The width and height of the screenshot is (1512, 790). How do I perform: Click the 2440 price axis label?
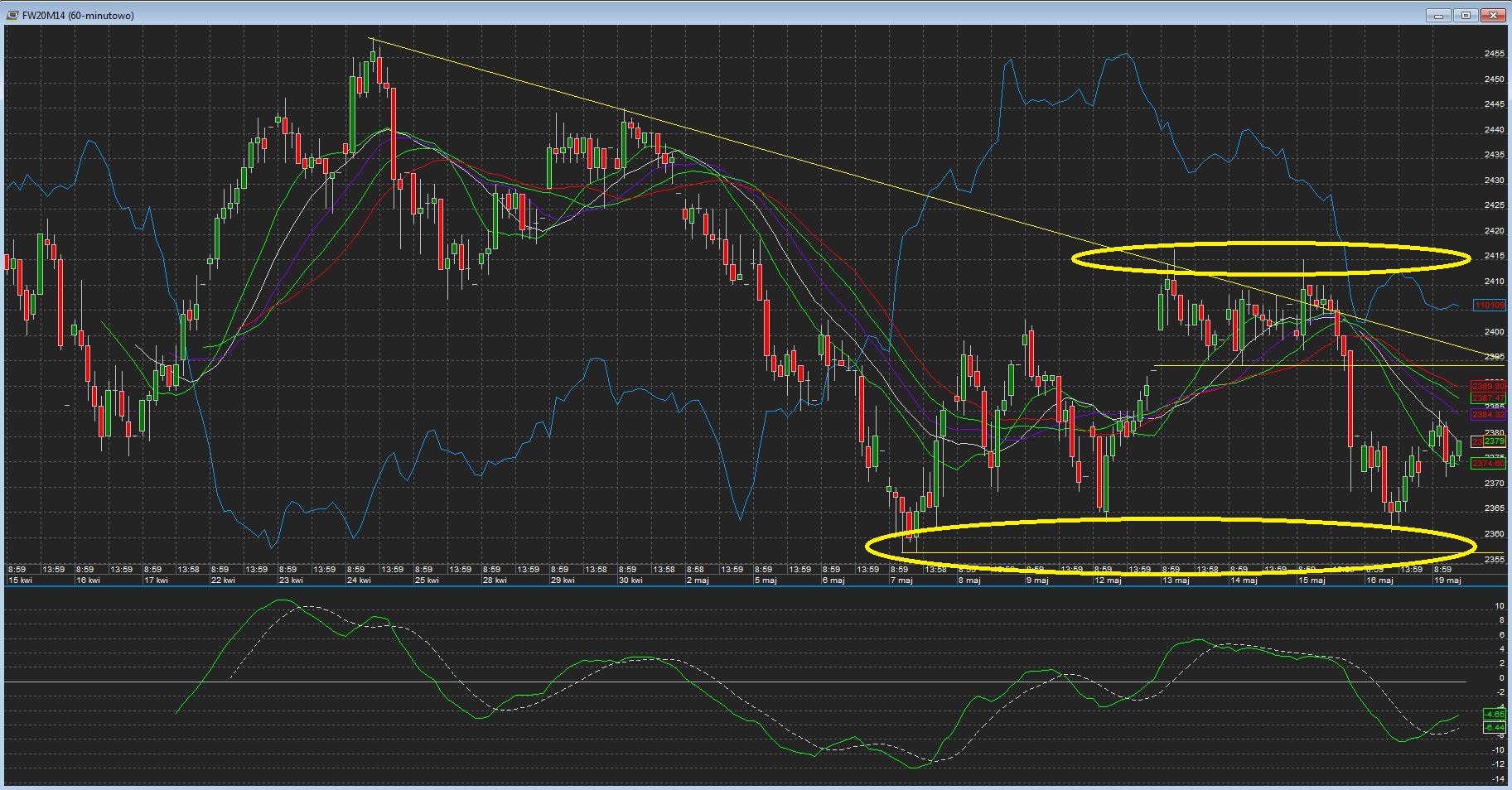(x=1495, y=130)
